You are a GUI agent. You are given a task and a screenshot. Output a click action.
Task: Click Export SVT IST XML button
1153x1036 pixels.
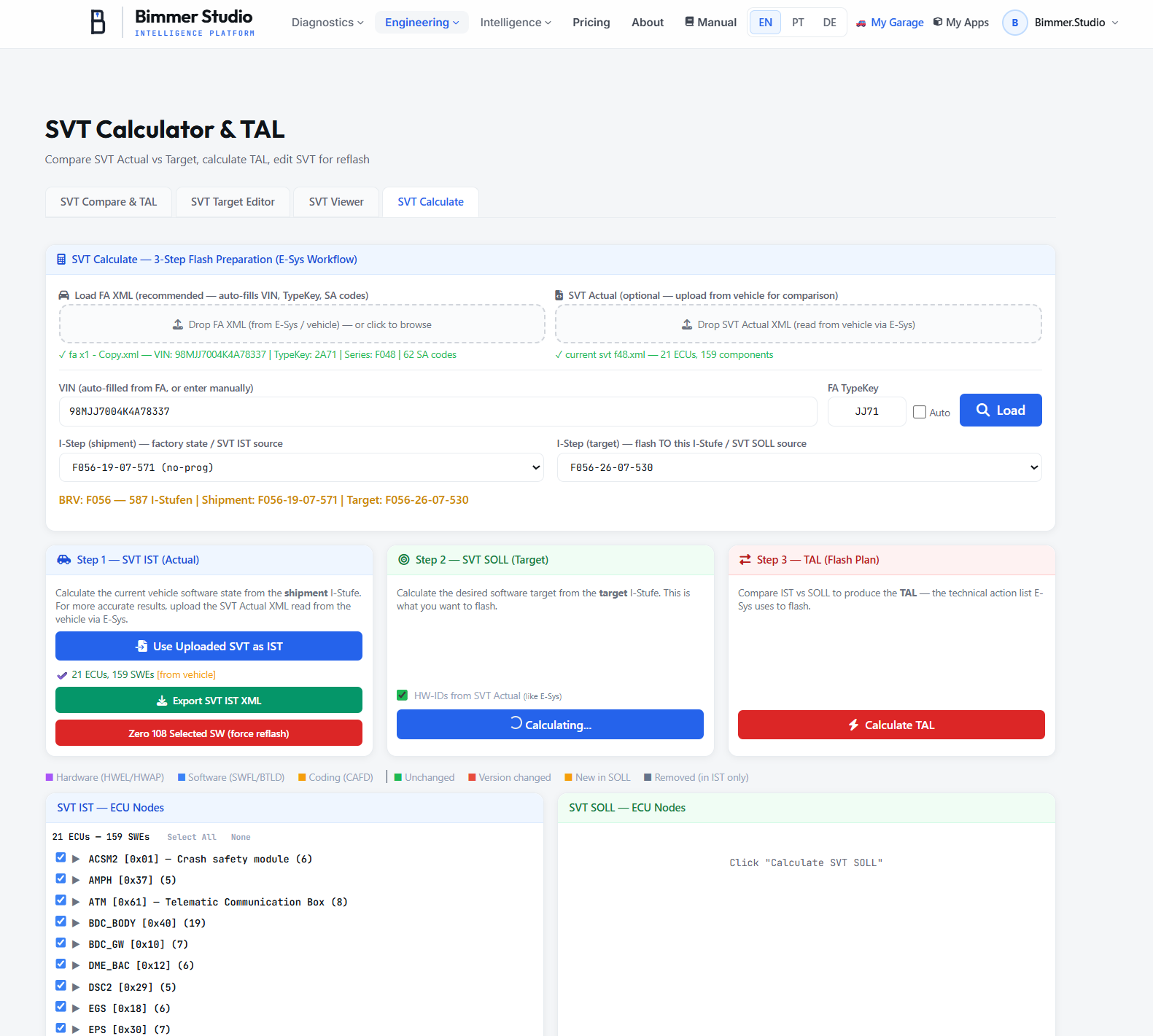[209, 701]
